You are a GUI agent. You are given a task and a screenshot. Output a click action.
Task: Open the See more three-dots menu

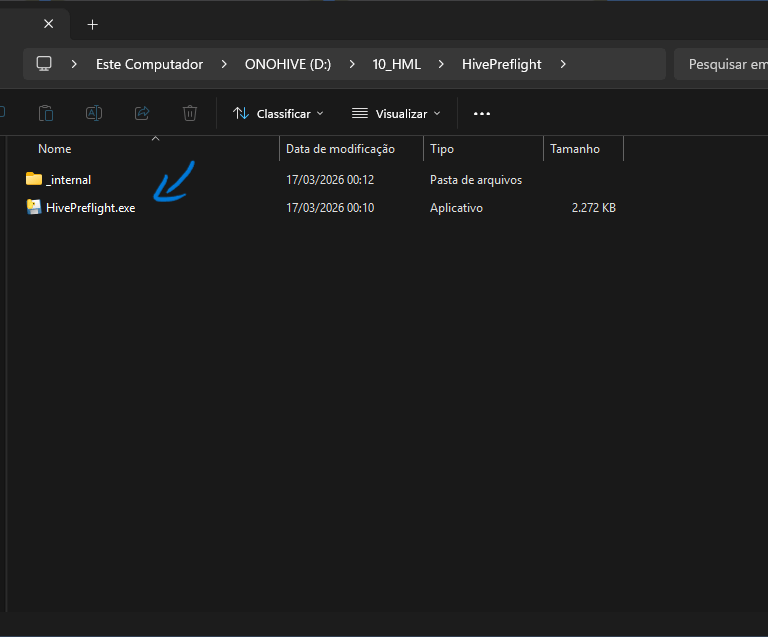(482, 114)
